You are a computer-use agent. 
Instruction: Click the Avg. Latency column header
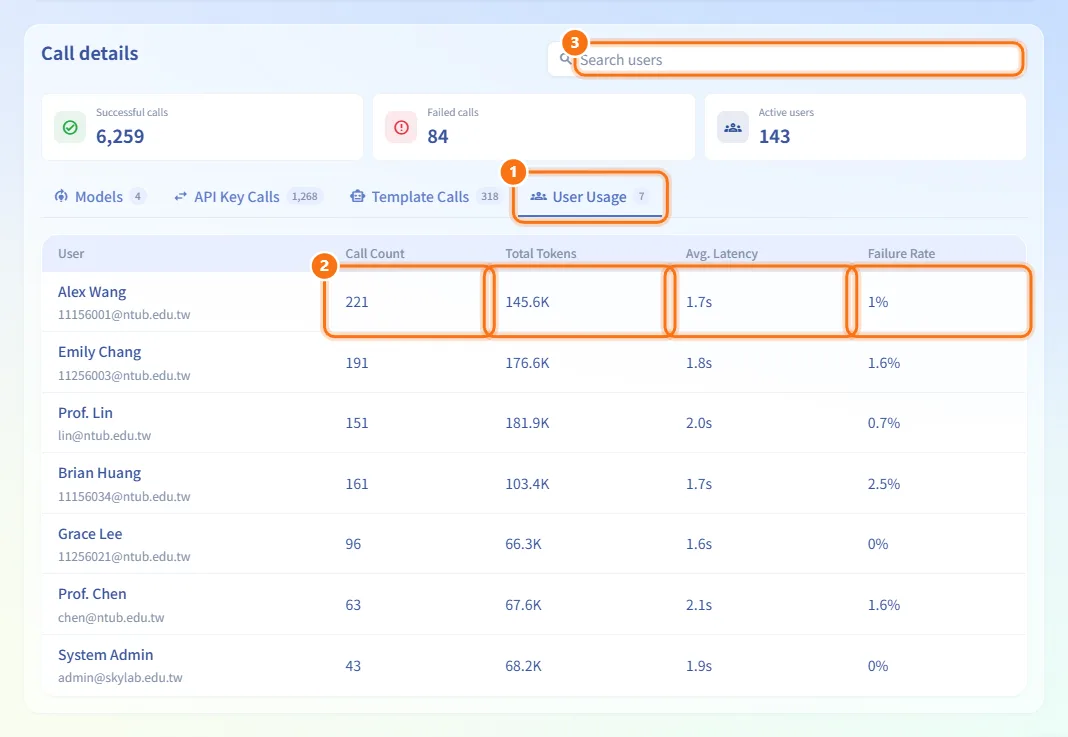721,253
